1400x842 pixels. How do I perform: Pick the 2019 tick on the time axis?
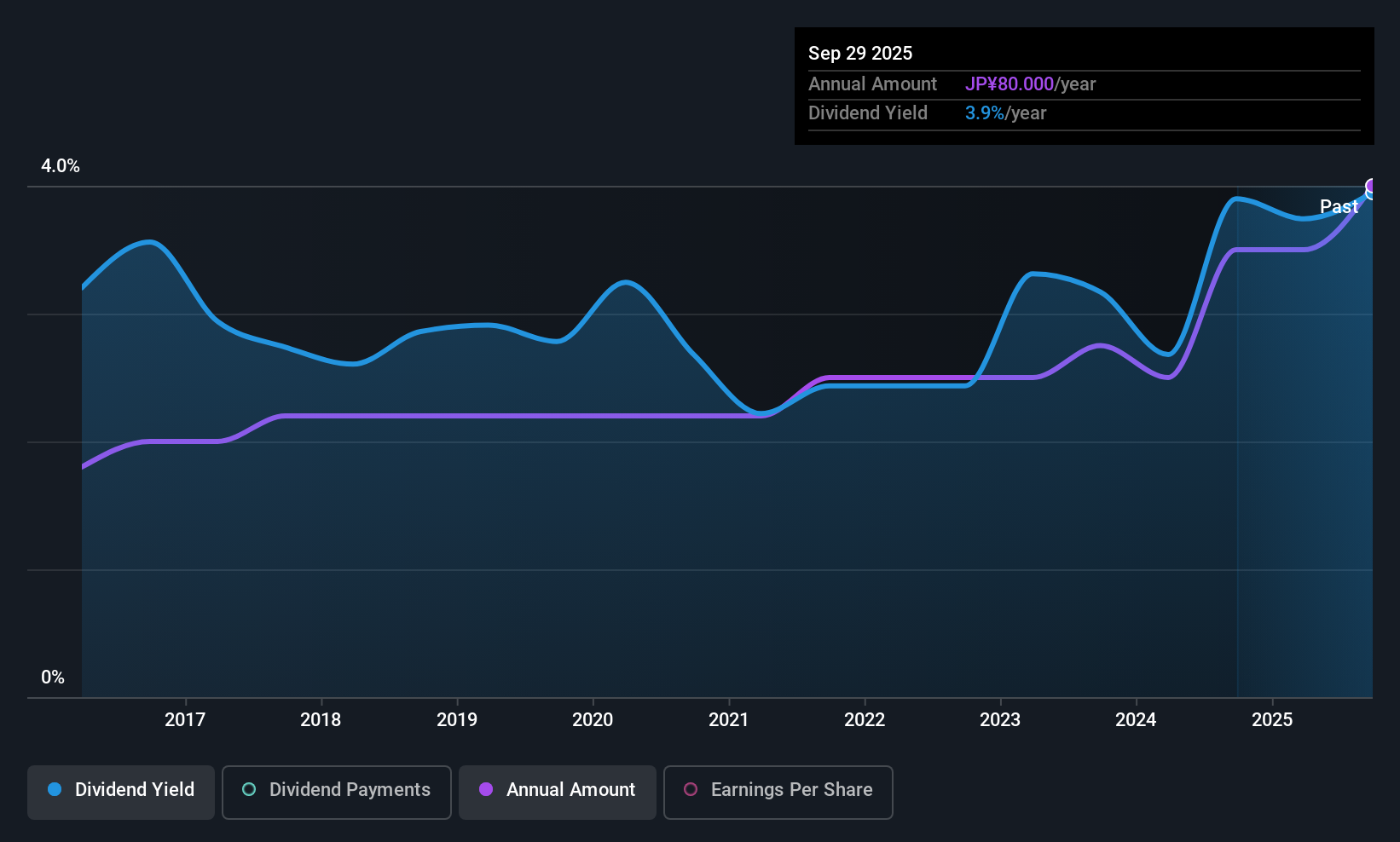(x=457, y=720)
